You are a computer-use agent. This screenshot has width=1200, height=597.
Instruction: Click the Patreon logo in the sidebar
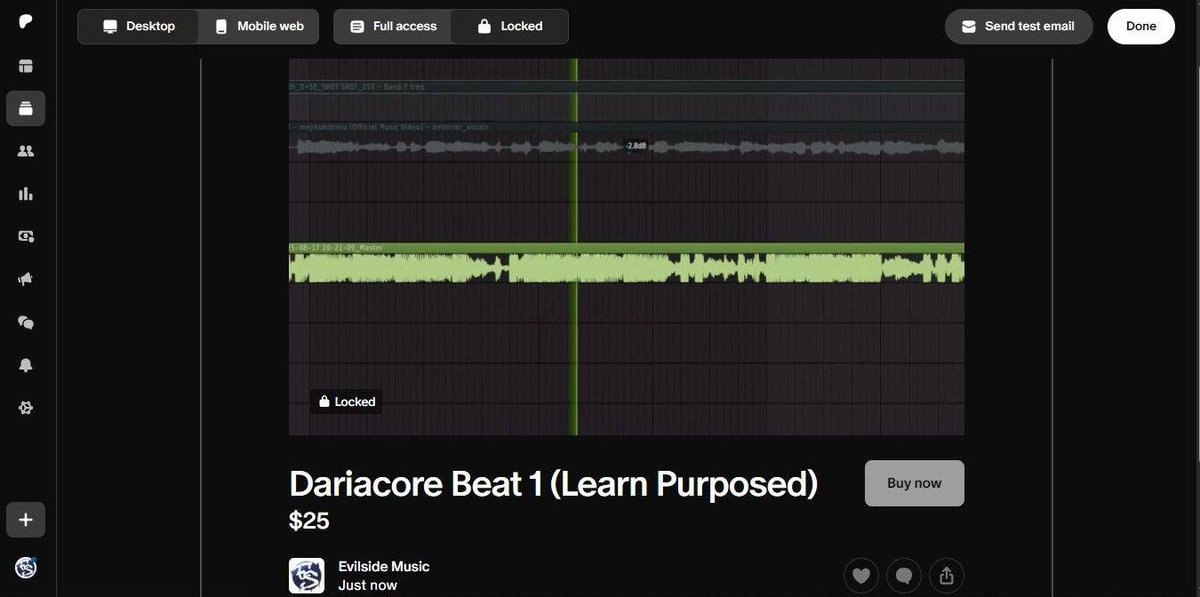(x=26, y=22)
